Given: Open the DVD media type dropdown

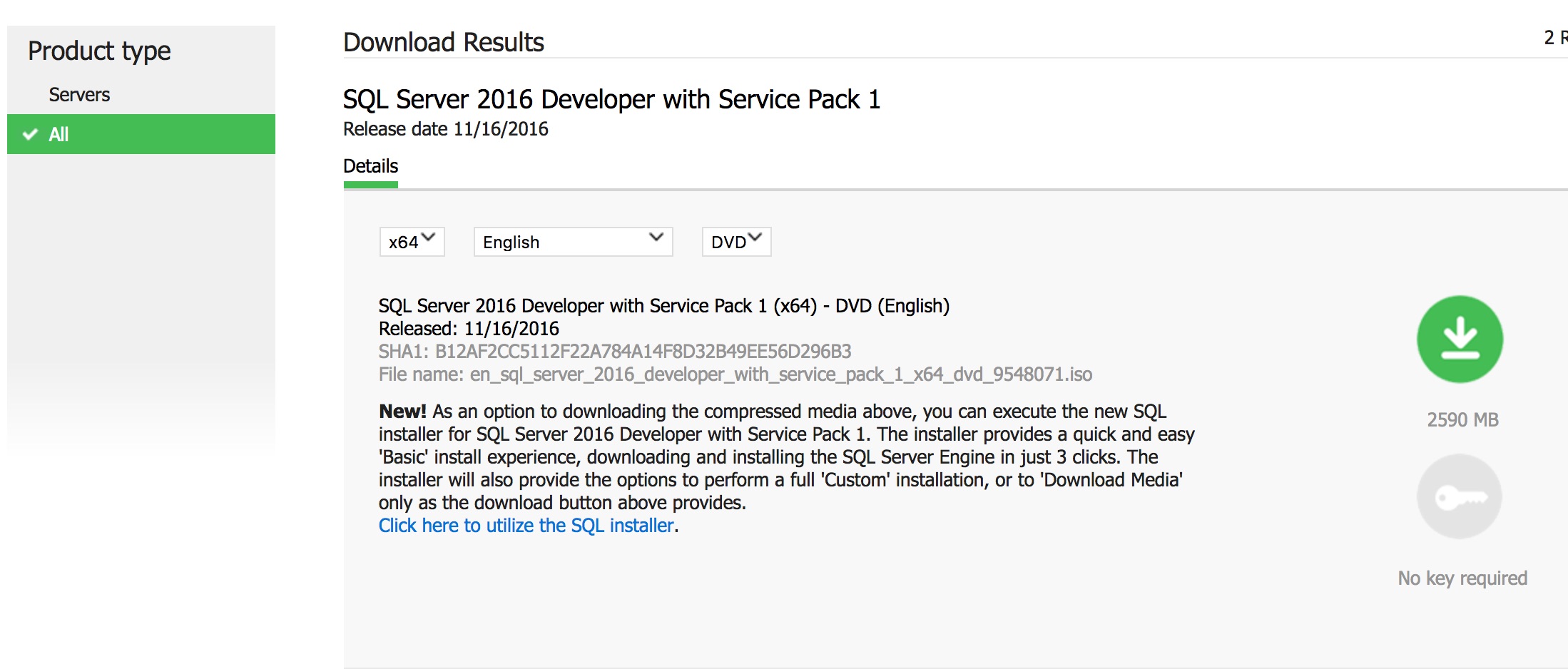Looking at the screenshot, I should (x=736, y=242).
